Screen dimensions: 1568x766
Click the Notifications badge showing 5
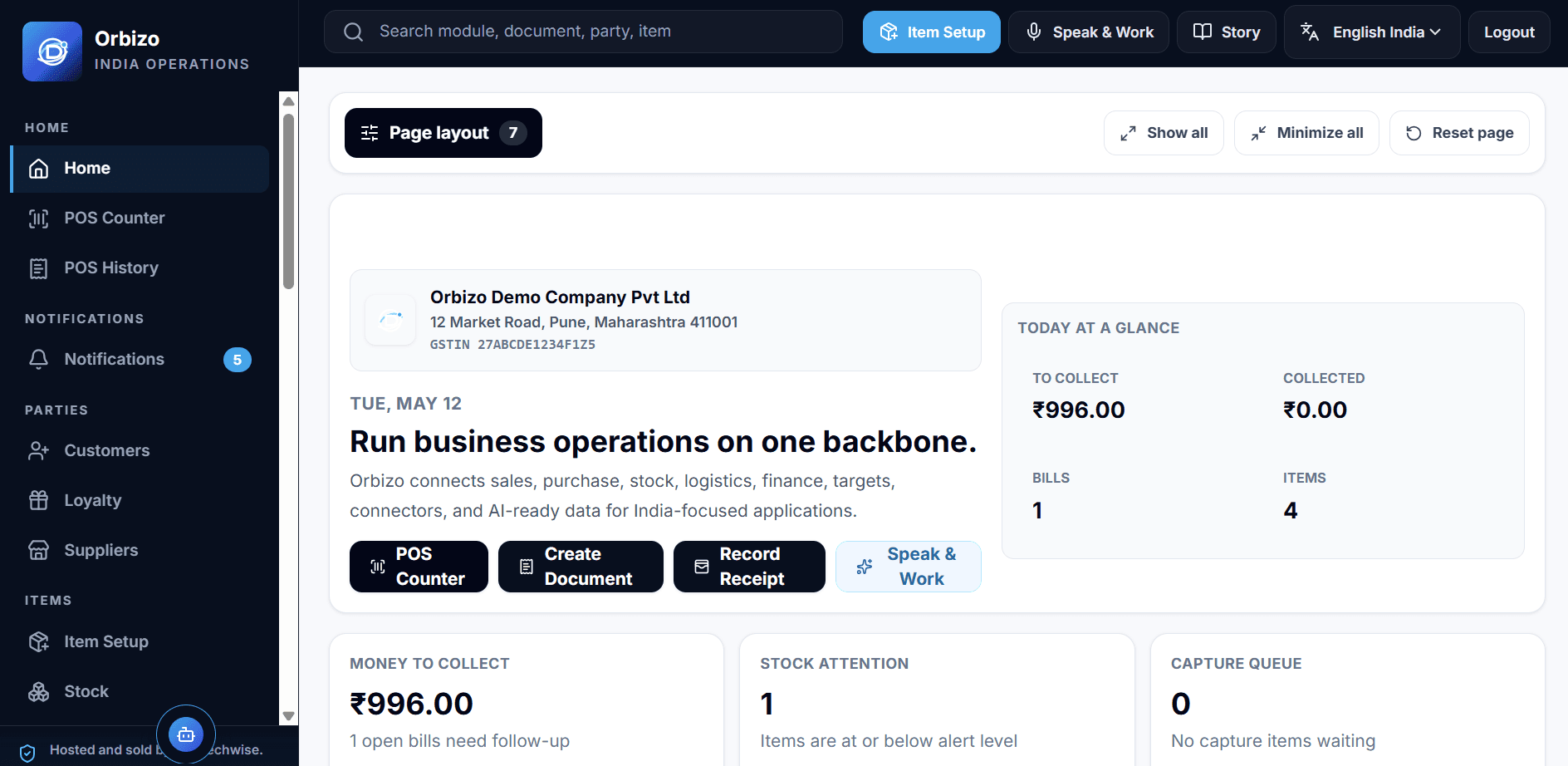238,360
